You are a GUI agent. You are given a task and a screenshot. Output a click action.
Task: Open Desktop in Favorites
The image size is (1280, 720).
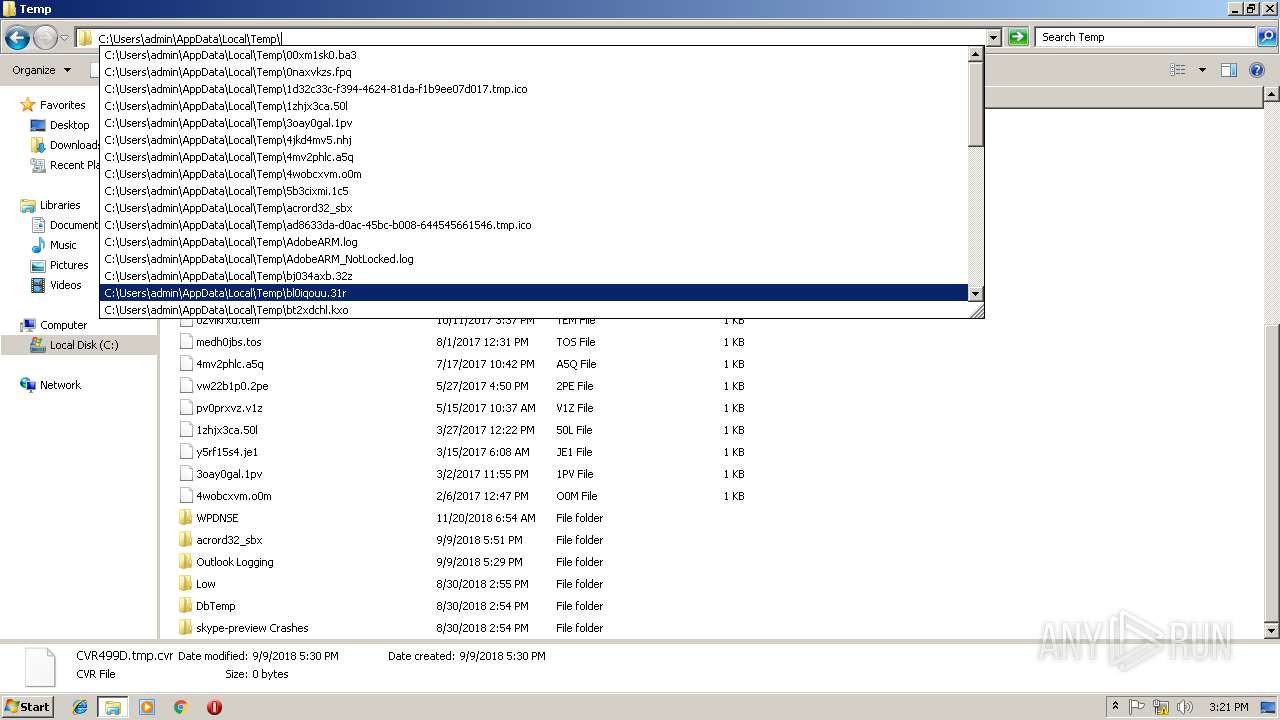pyautogui.click(x=69, y=125)
